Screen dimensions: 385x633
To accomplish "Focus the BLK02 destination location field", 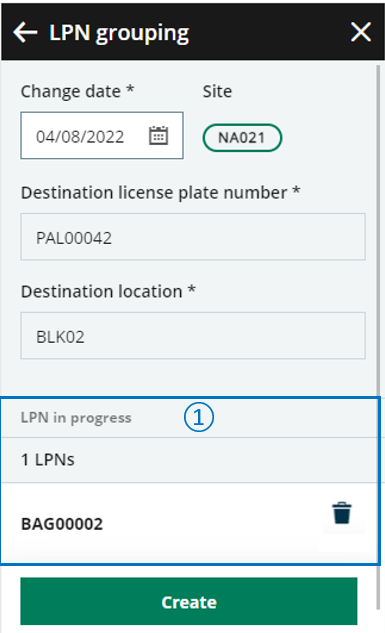I will [x=193, y=336].
